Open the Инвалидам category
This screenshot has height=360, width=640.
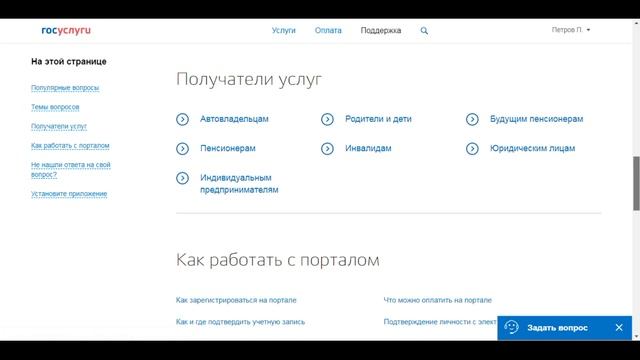tap(368, 148)
